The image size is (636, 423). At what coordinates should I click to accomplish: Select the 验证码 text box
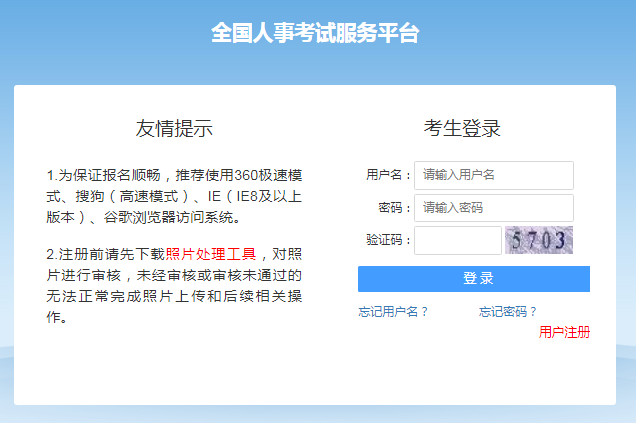click(x=457, y=240)
